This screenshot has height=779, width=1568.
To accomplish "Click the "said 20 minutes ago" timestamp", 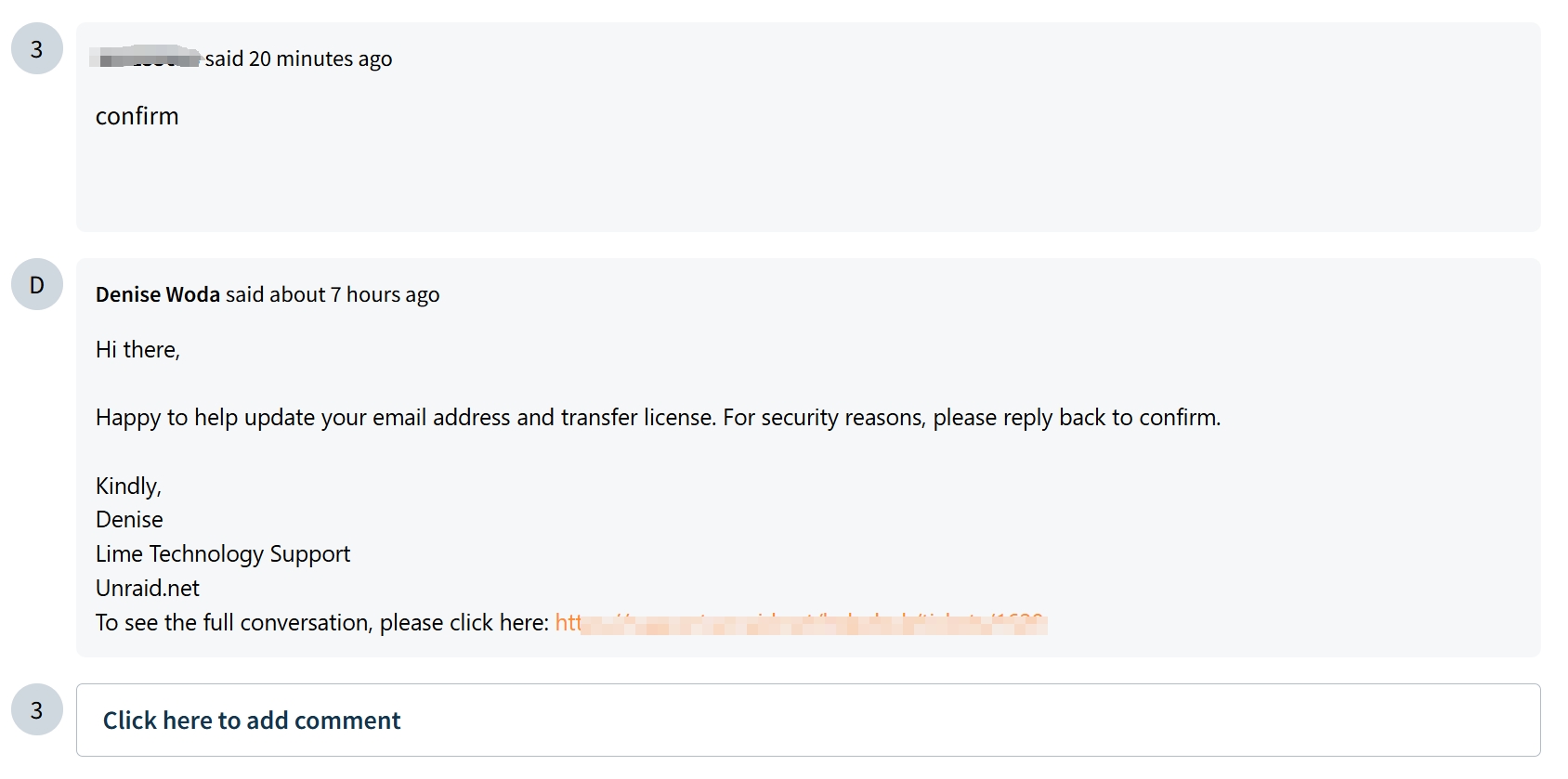I will coord(298,58).
